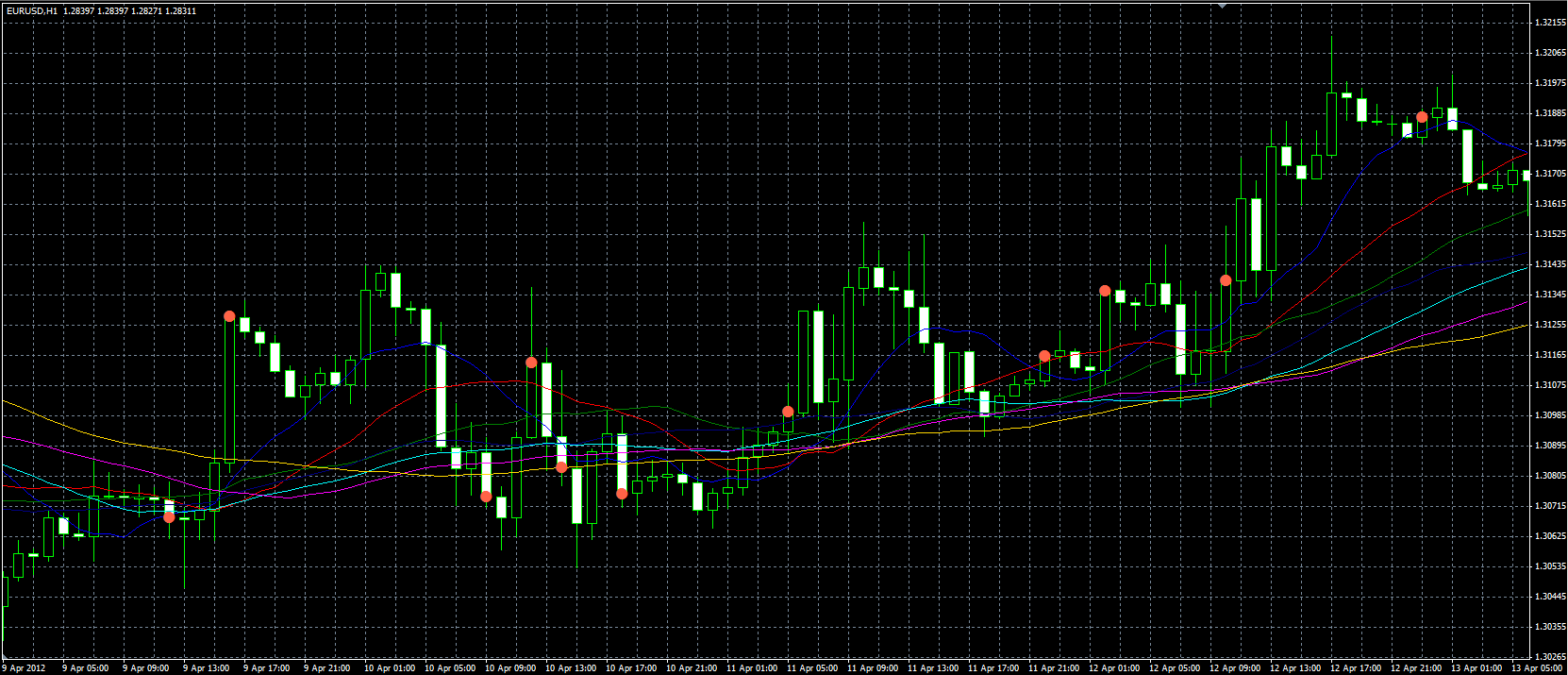Select price label 1.31885
This screenshot has width=1568, height=675.
tap(1550, 113)
